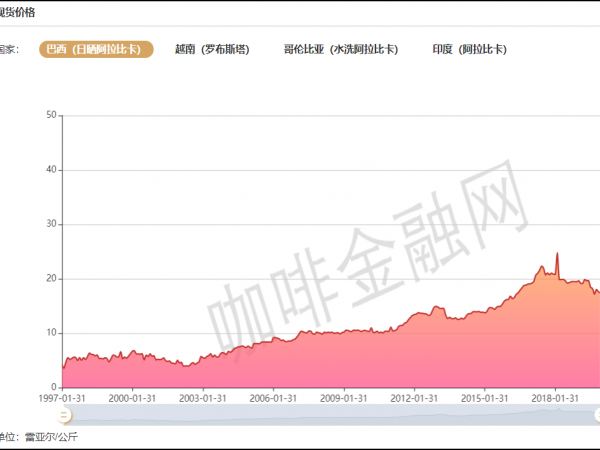Click the 现货价格 section title
The width and height of the screenshot is (600, 450).
click(17, 13)
